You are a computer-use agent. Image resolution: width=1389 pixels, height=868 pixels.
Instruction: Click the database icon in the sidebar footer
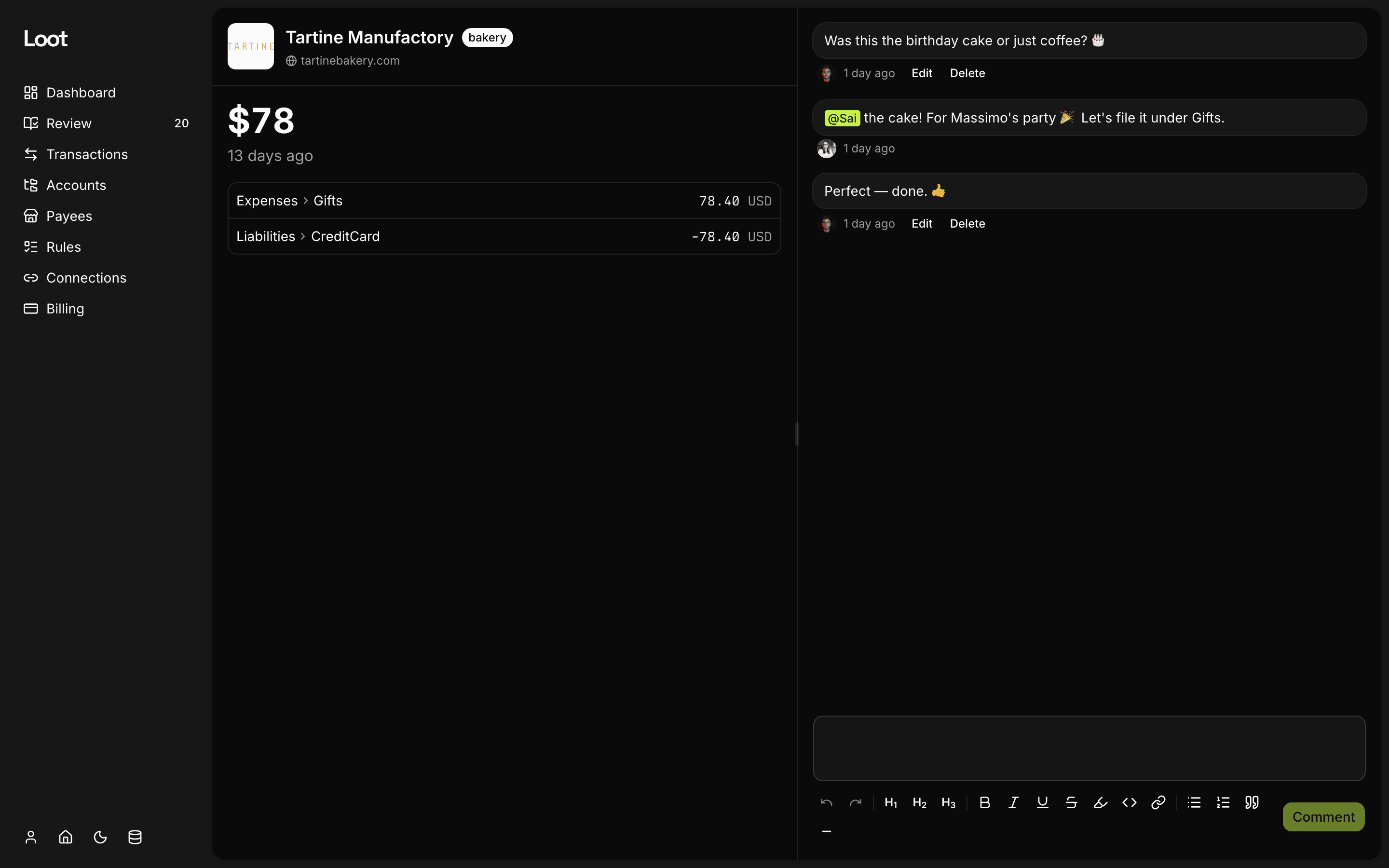pos(135,837)
